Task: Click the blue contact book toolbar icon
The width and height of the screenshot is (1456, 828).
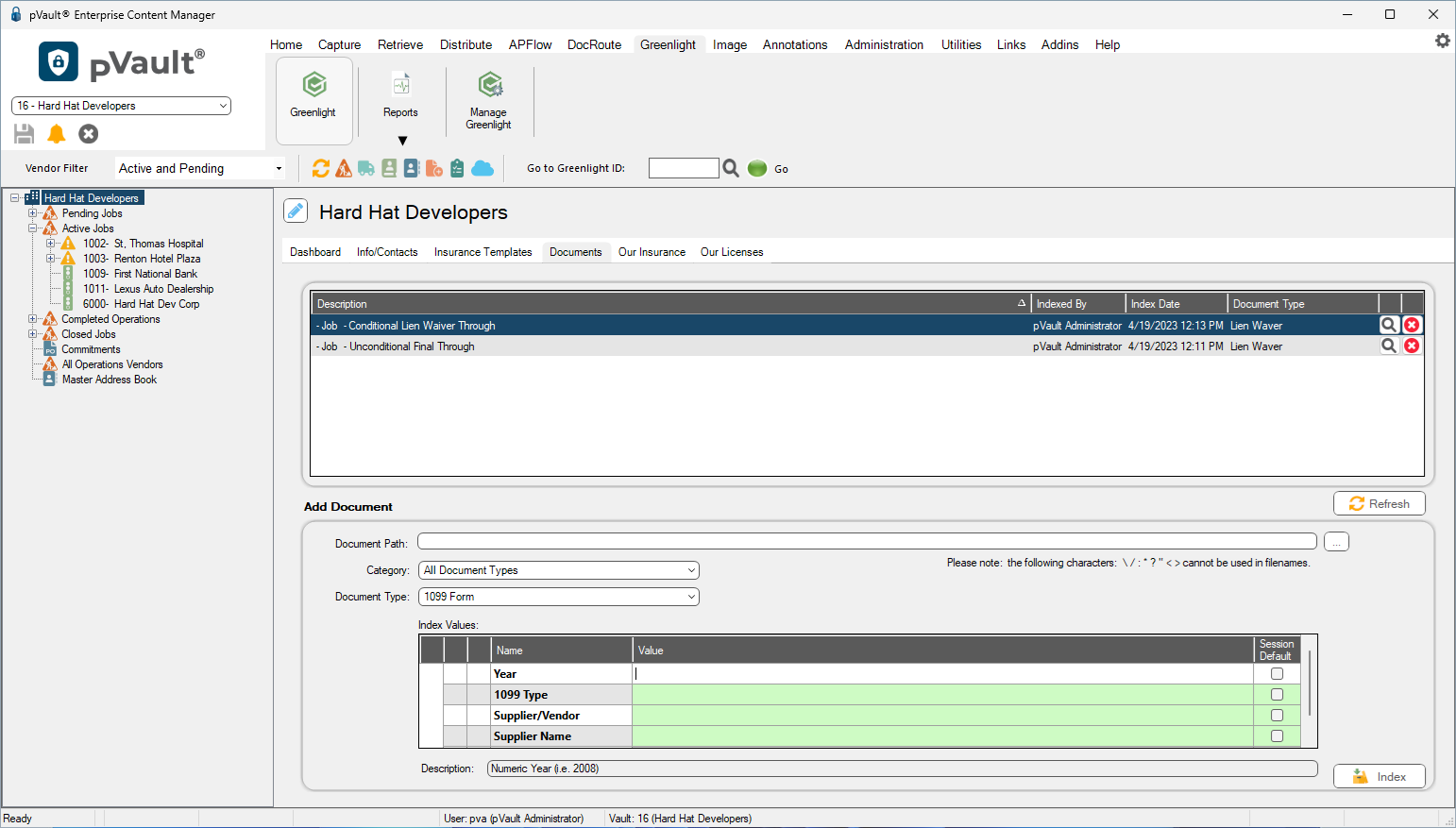Action: click(412, 168)
